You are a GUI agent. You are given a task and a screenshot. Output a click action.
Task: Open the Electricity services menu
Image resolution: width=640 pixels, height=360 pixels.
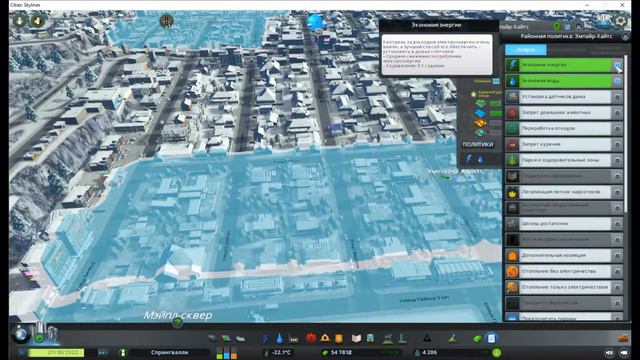click(x=266, y=338)
